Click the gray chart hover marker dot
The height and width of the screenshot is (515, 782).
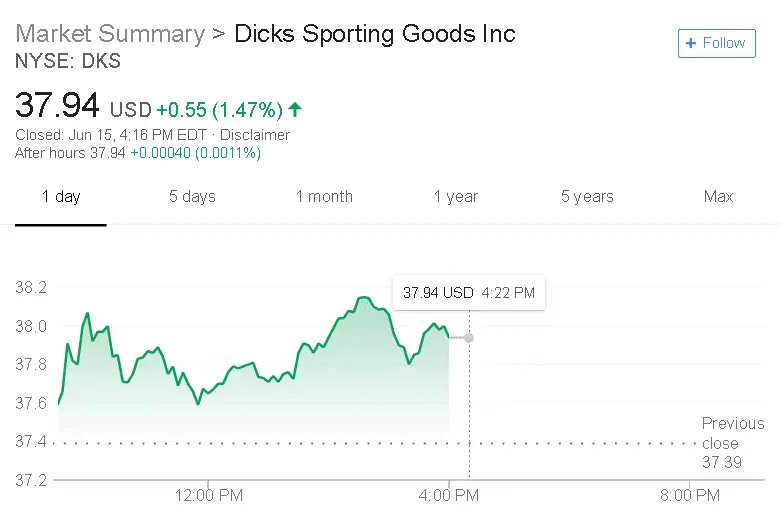pos(469,338)
